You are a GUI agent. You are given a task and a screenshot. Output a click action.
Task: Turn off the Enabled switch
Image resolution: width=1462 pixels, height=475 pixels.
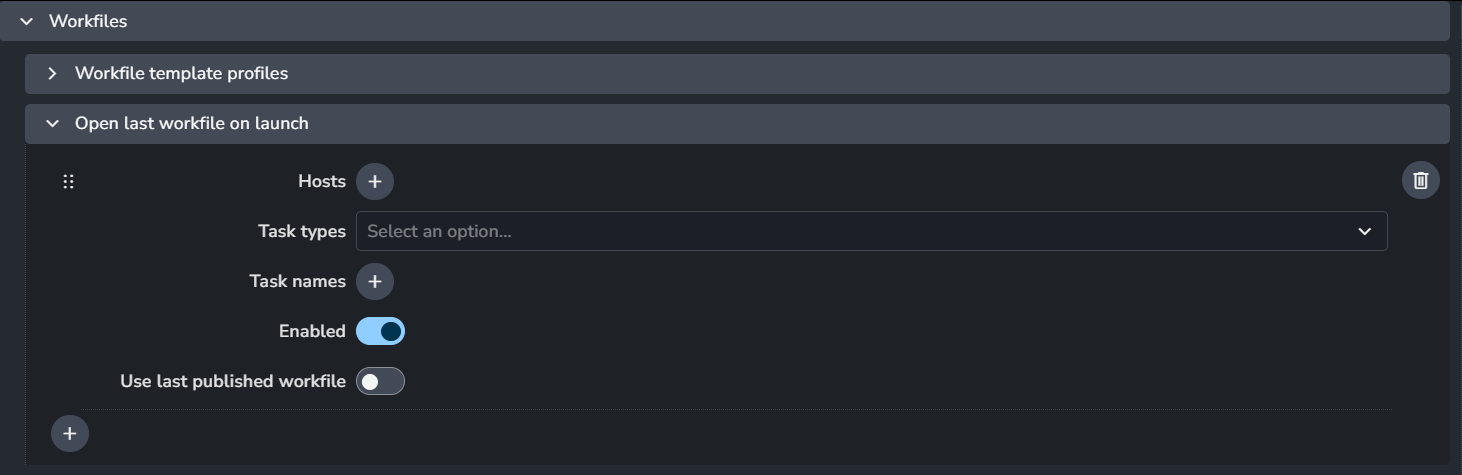click(380, 331)
